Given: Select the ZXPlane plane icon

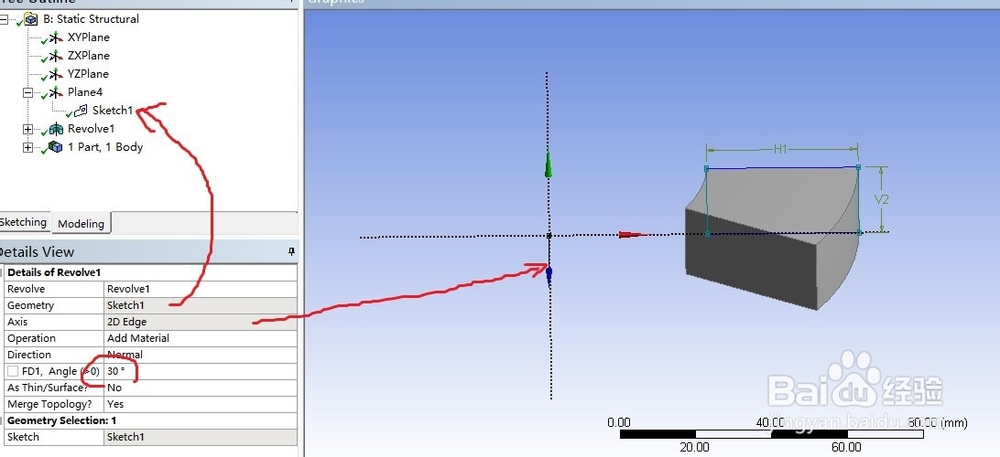Looking at the screenshot, I should click(56, 56).
